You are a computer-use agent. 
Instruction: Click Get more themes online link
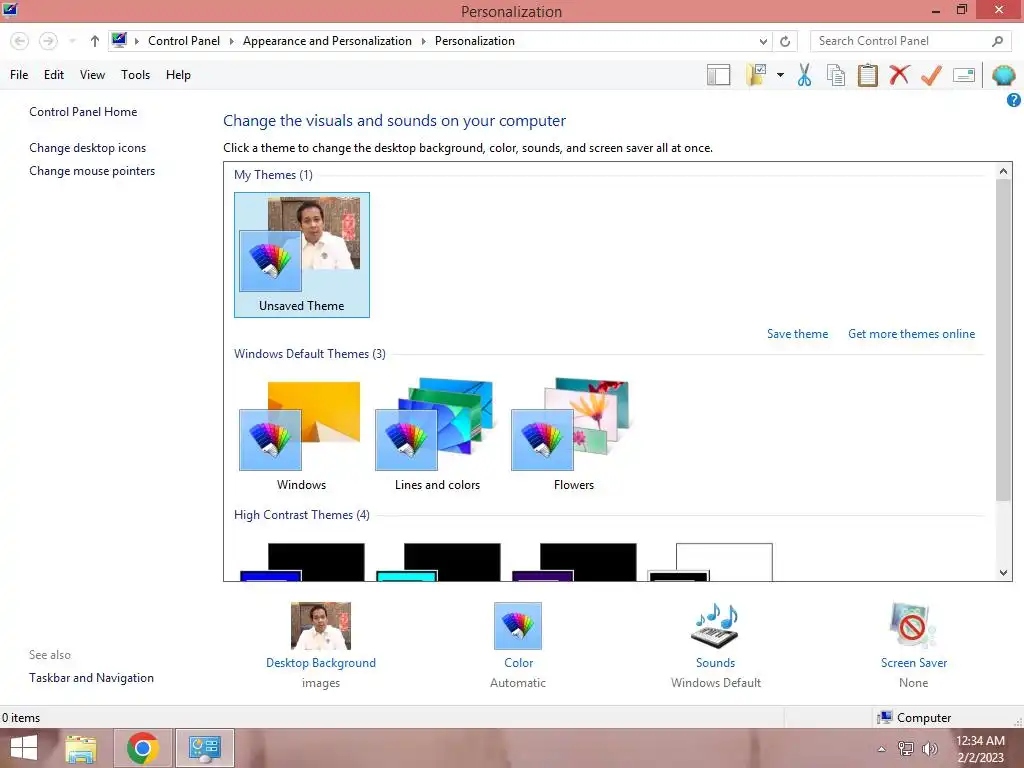point(911,334)
